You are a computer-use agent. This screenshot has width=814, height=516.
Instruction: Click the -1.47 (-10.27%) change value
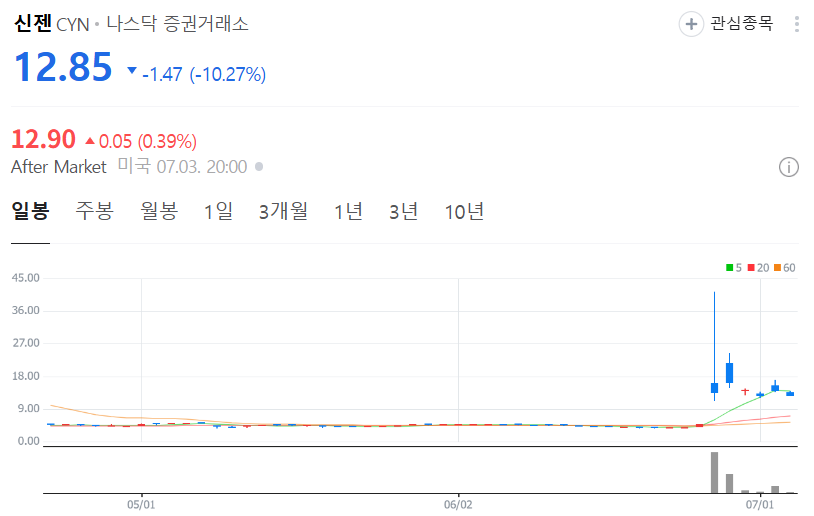pos(204,75)
